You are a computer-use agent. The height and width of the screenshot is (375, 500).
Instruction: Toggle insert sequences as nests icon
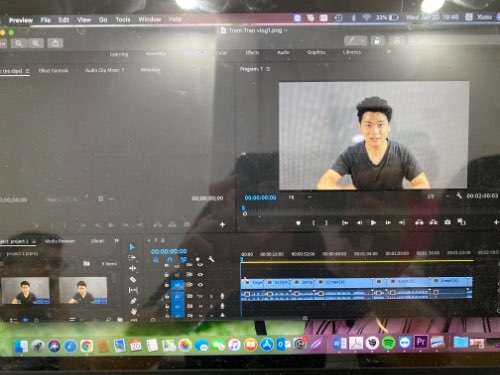pyautogui.click(x=156, y=260)
